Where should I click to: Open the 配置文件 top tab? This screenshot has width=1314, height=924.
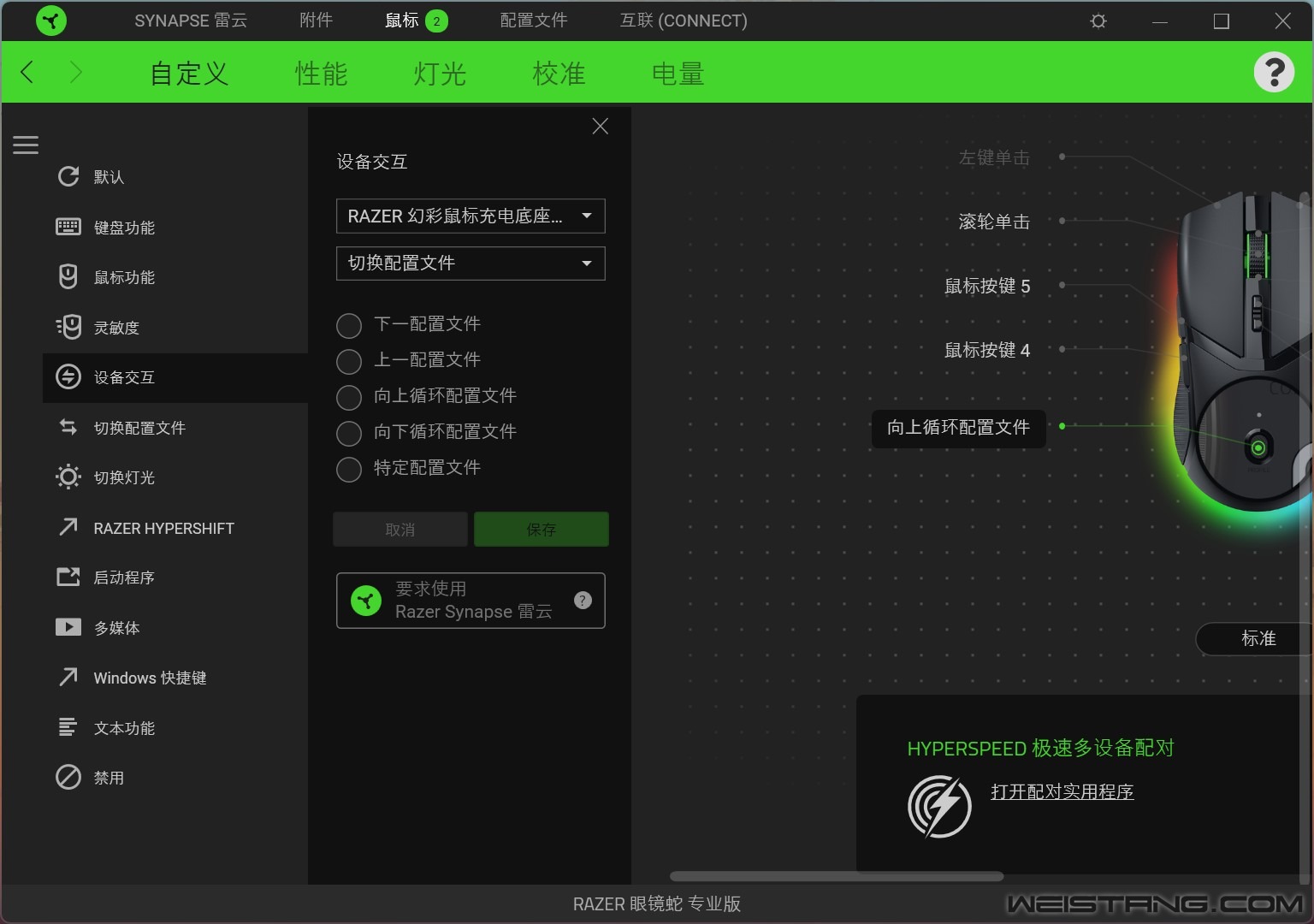coord(534,21)
